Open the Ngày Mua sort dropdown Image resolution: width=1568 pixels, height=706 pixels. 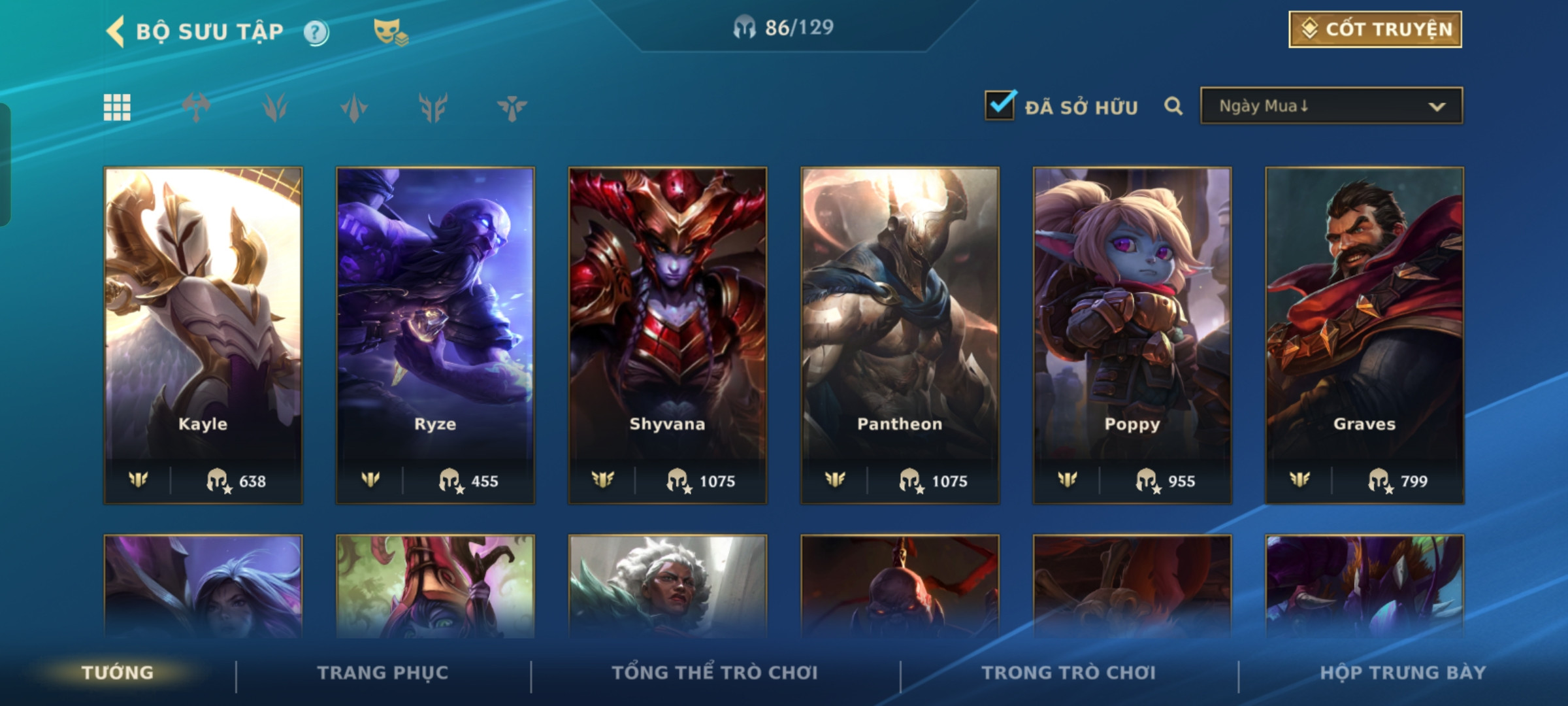pyautogui.click(x=1331, y=106)
